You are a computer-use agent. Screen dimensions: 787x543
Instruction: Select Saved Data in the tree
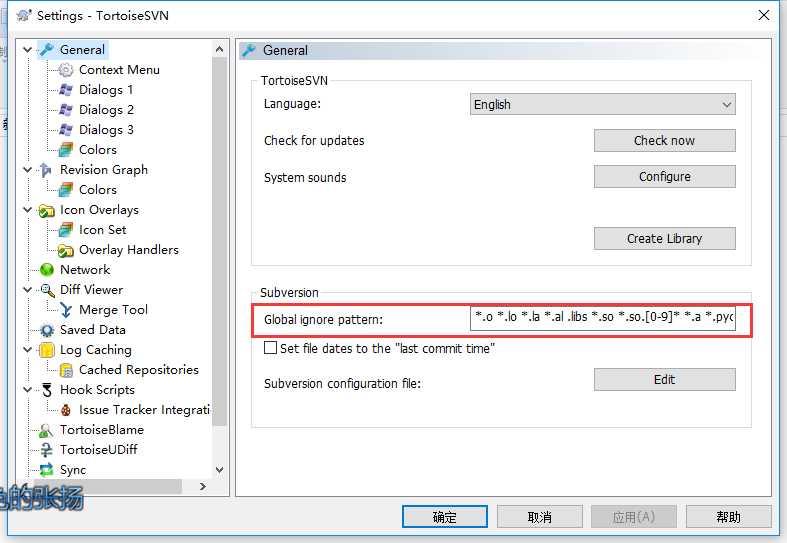(93, 330)
